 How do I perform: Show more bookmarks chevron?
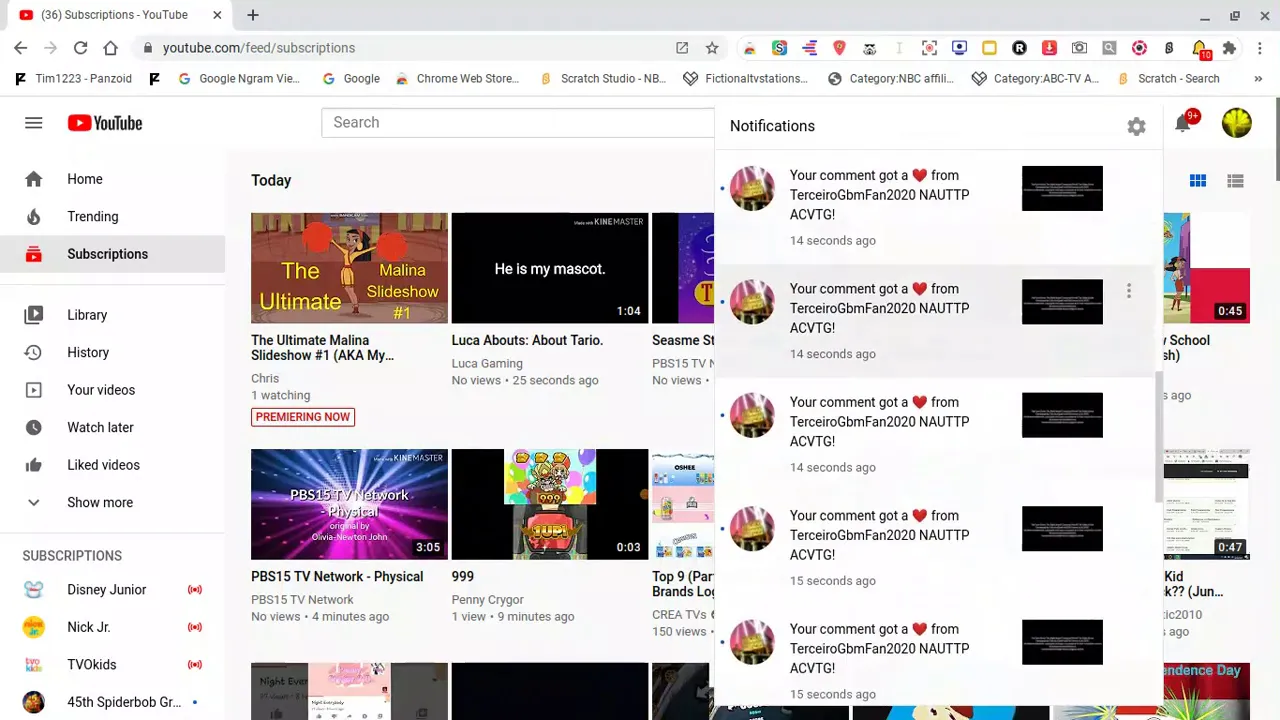(1257, 78)
